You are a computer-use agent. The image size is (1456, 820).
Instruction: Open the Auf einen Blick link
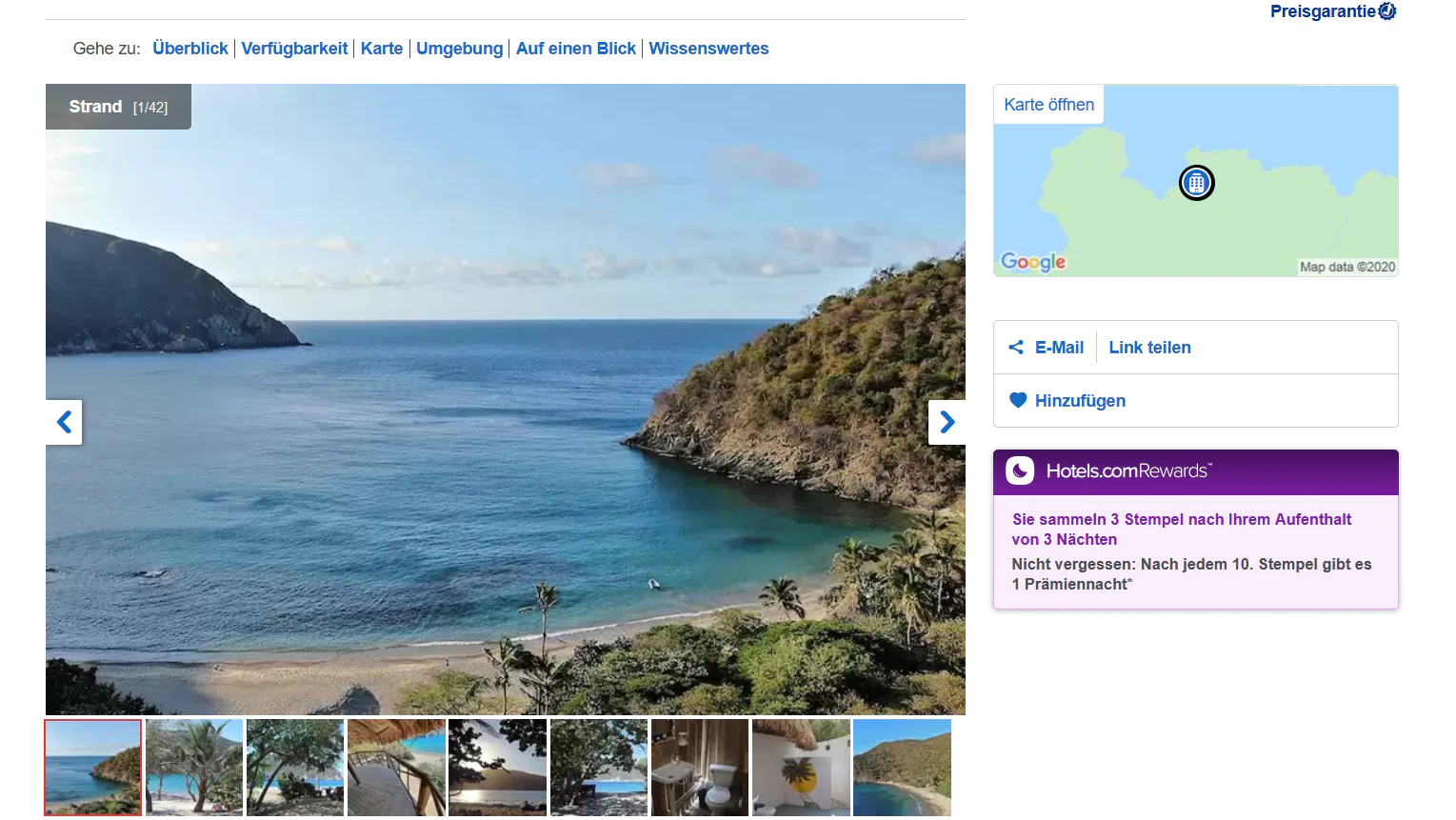click(576, 49)
